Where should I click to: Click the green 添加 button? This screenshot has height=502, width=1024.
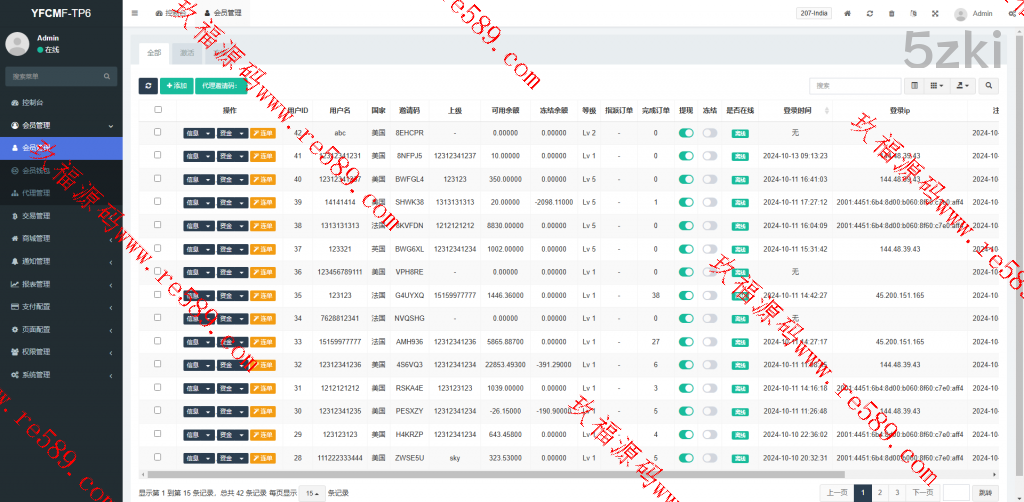point(176,86)
